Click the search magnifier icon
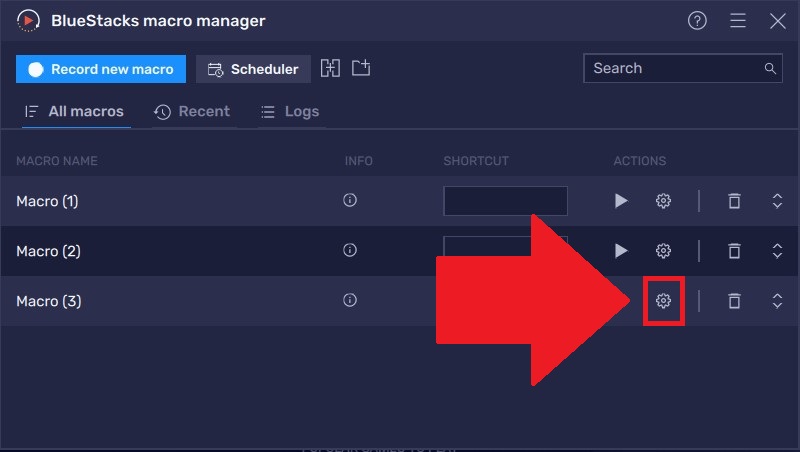The height and width of the screenshot is (452, 800). (x=770, y=68)
